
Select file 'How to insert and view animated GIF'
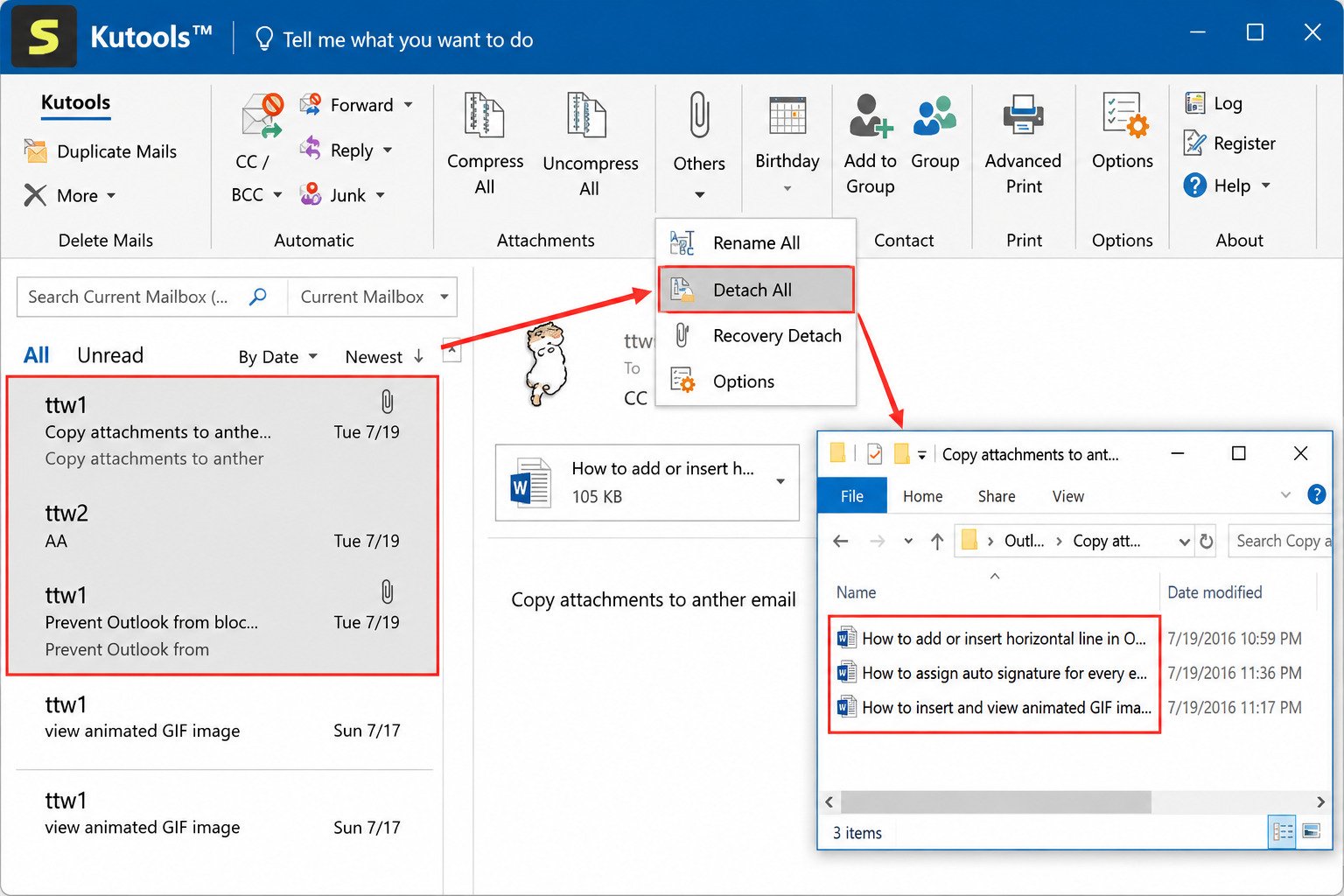pos(992,708)
